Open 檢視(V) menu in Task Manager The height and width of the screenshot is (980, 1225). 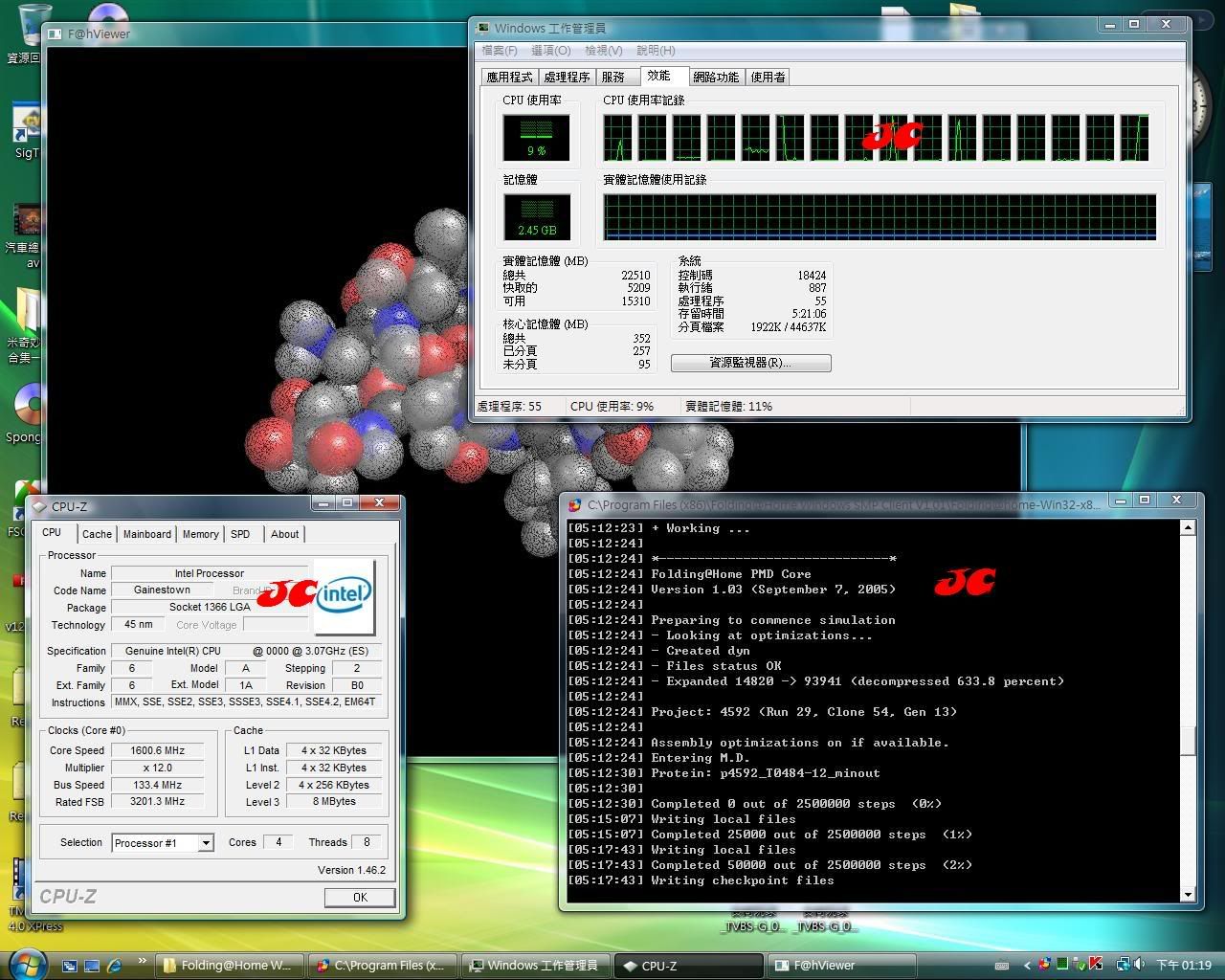click(603, 51)
